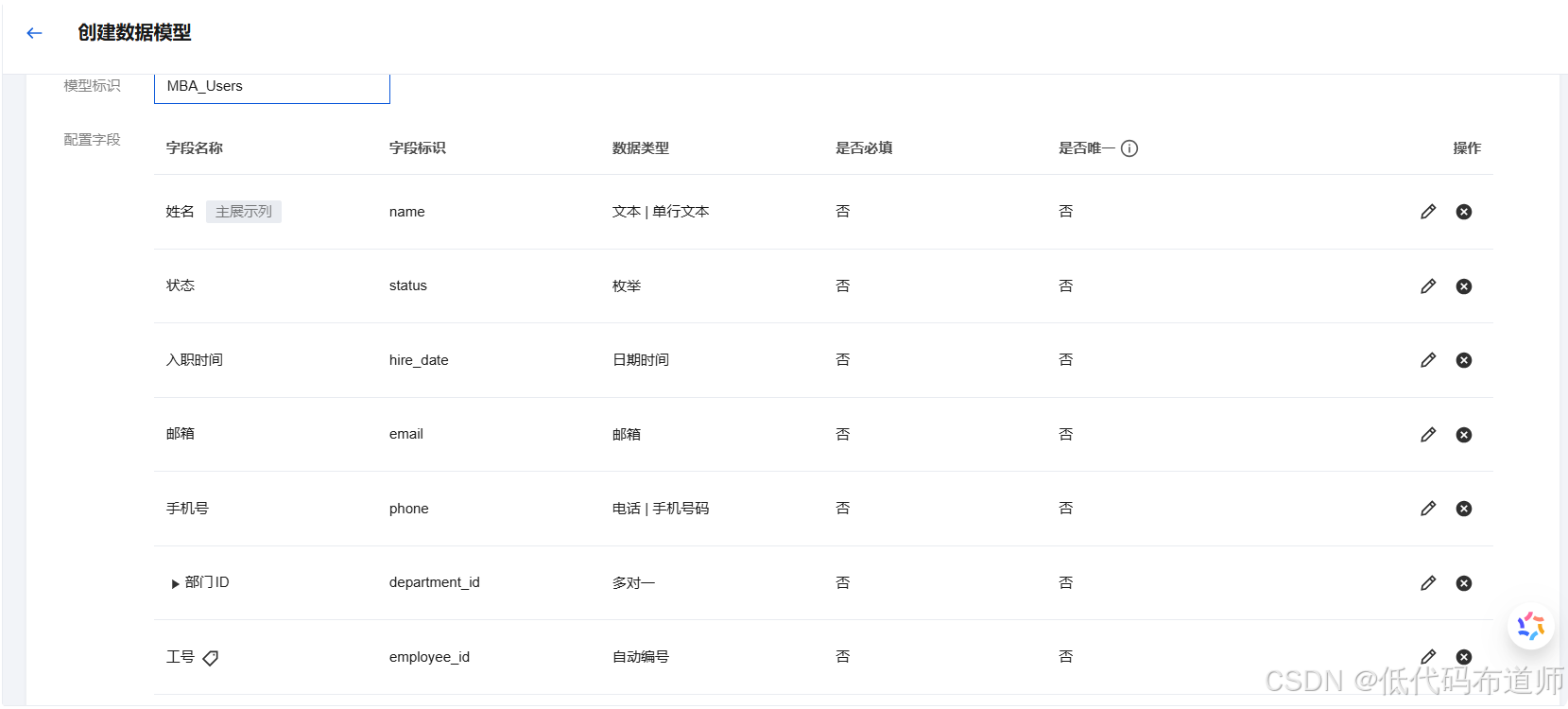The width and height of the screenshot is (1568, 709).
Task: Click the 电话 | 手机号码 type cell
Action: (x=661, y=509)
